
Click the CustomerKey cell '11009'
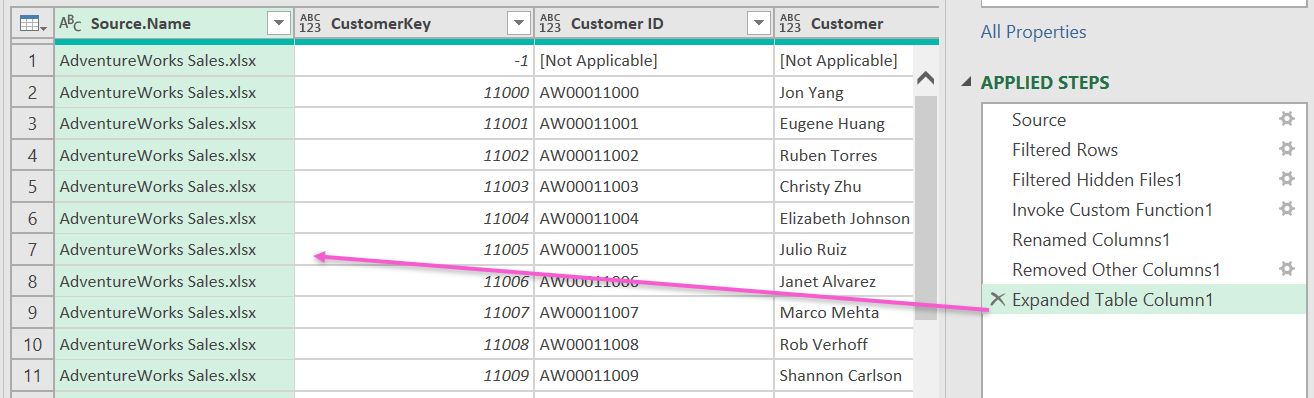(x=414, y=376)
